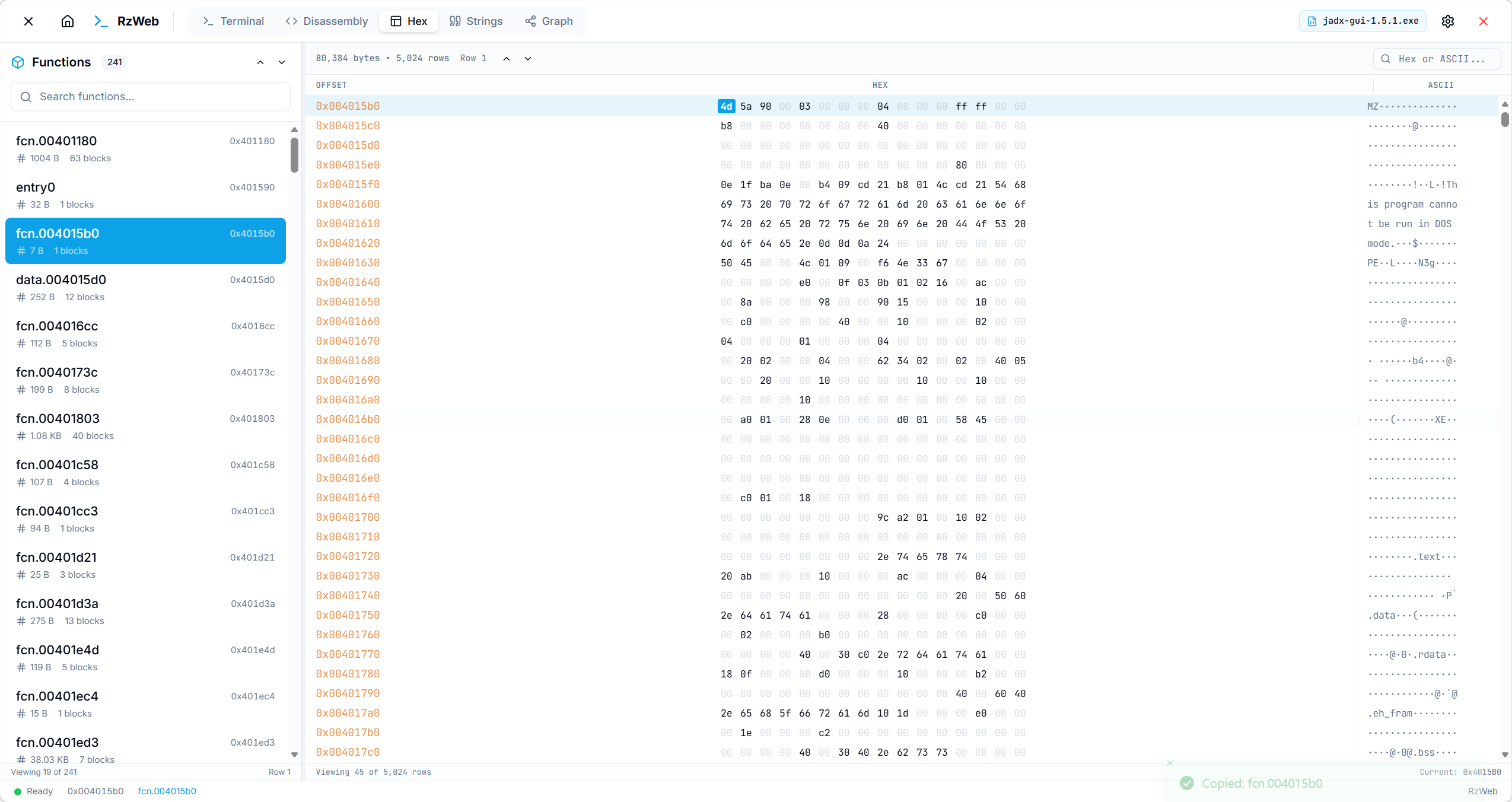The height and width of the screenshot is (802, 1512).
Task: Click the home icon in top bar
Action: tap(68, 21)
